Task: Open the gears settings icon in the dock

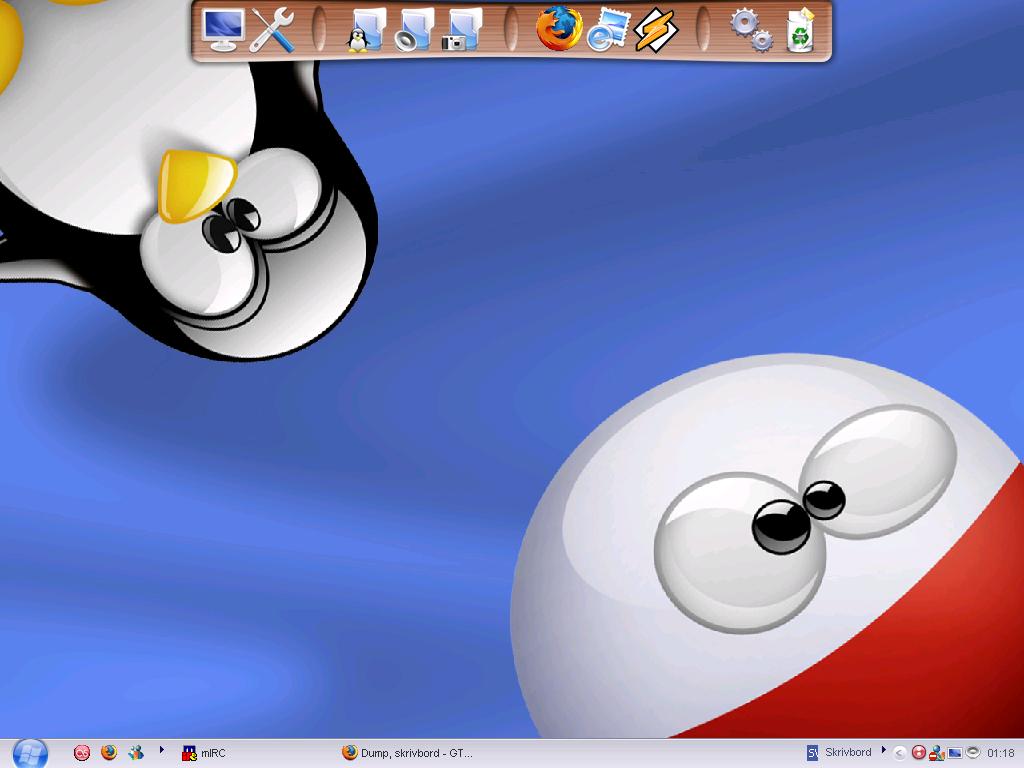Action: 752,30
